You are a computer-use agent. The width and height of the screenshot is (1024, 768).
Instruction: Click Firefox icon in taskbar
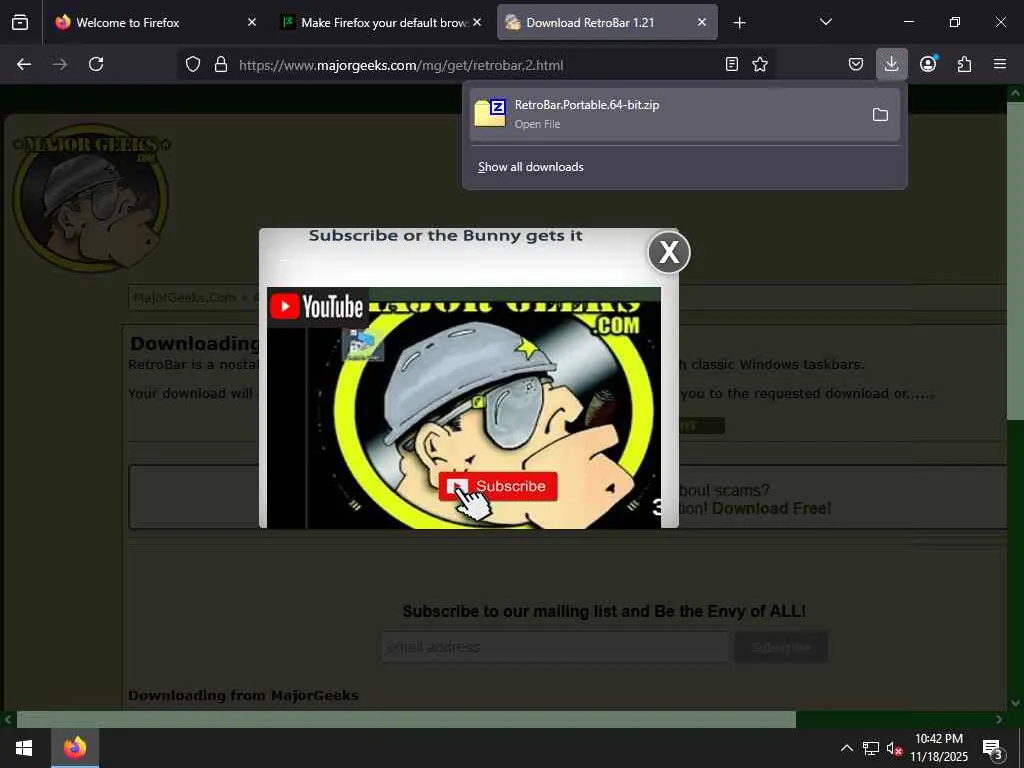point(75,748)
